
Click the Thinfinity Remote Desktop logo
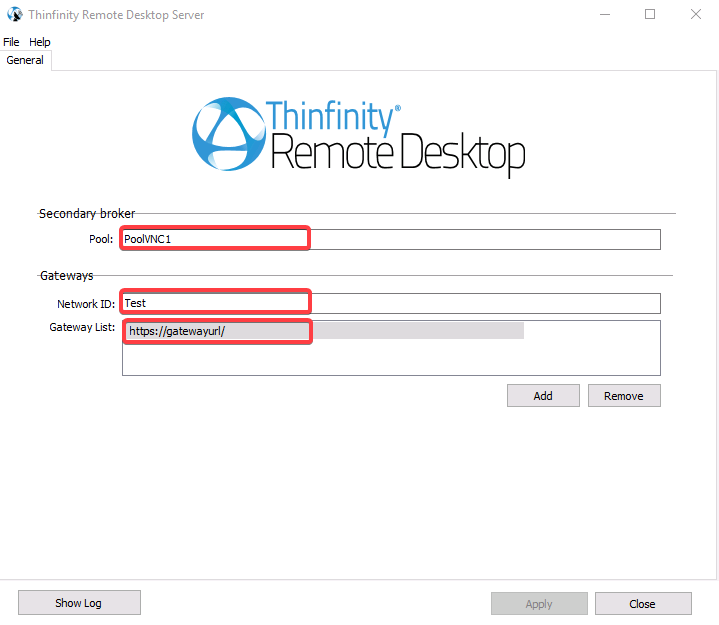359,136
